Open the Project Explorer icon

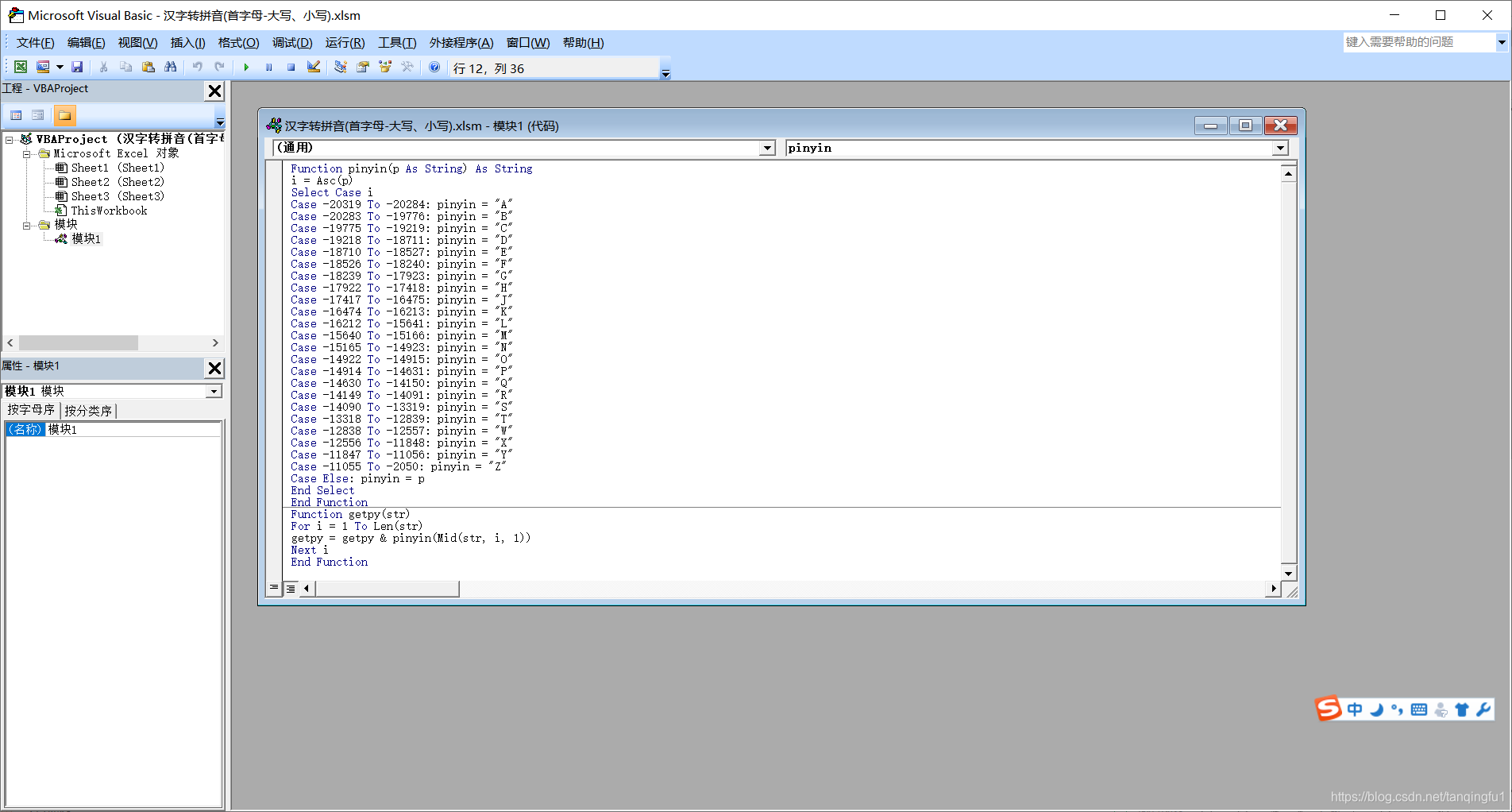(x=341, y=68)
